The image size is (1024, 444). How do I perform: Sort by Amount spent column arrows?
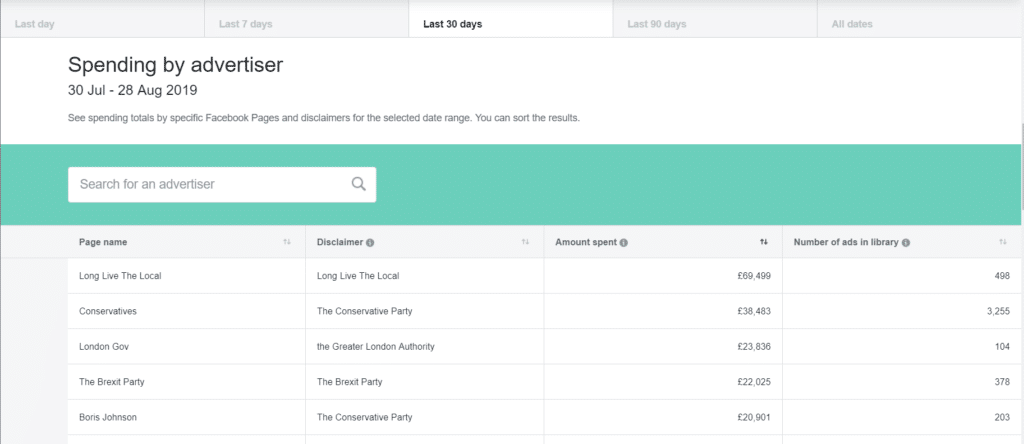coord(763,242)
